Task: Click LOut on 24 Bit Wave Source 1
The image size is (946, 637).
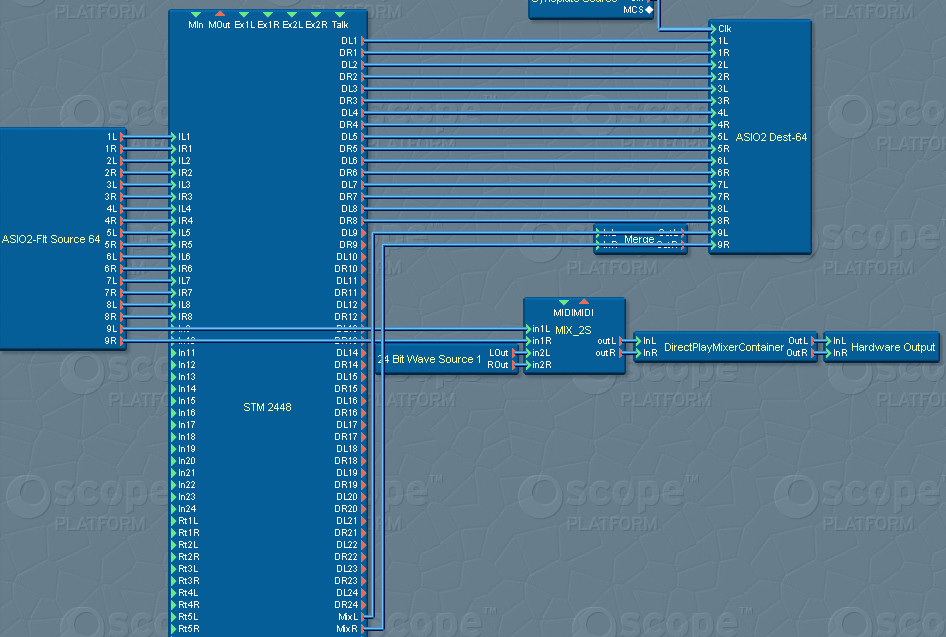Action: (514, 353)
